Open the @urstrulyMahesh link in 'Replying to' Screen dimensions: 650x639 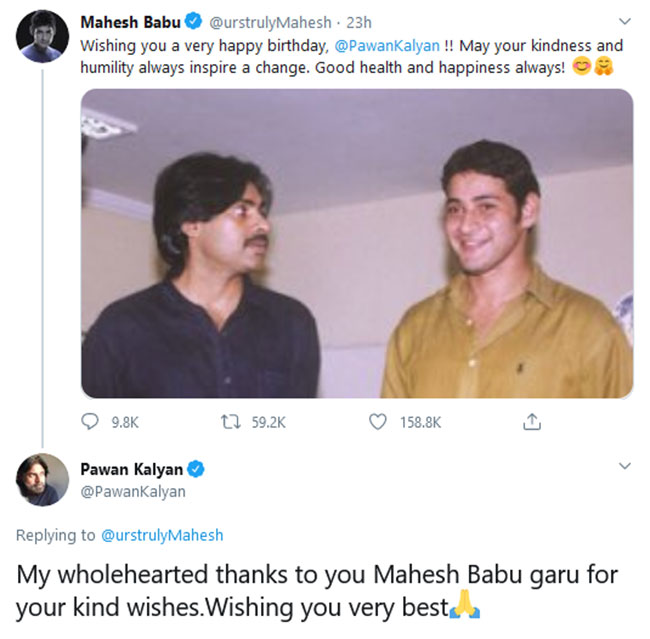pos(162,535)
